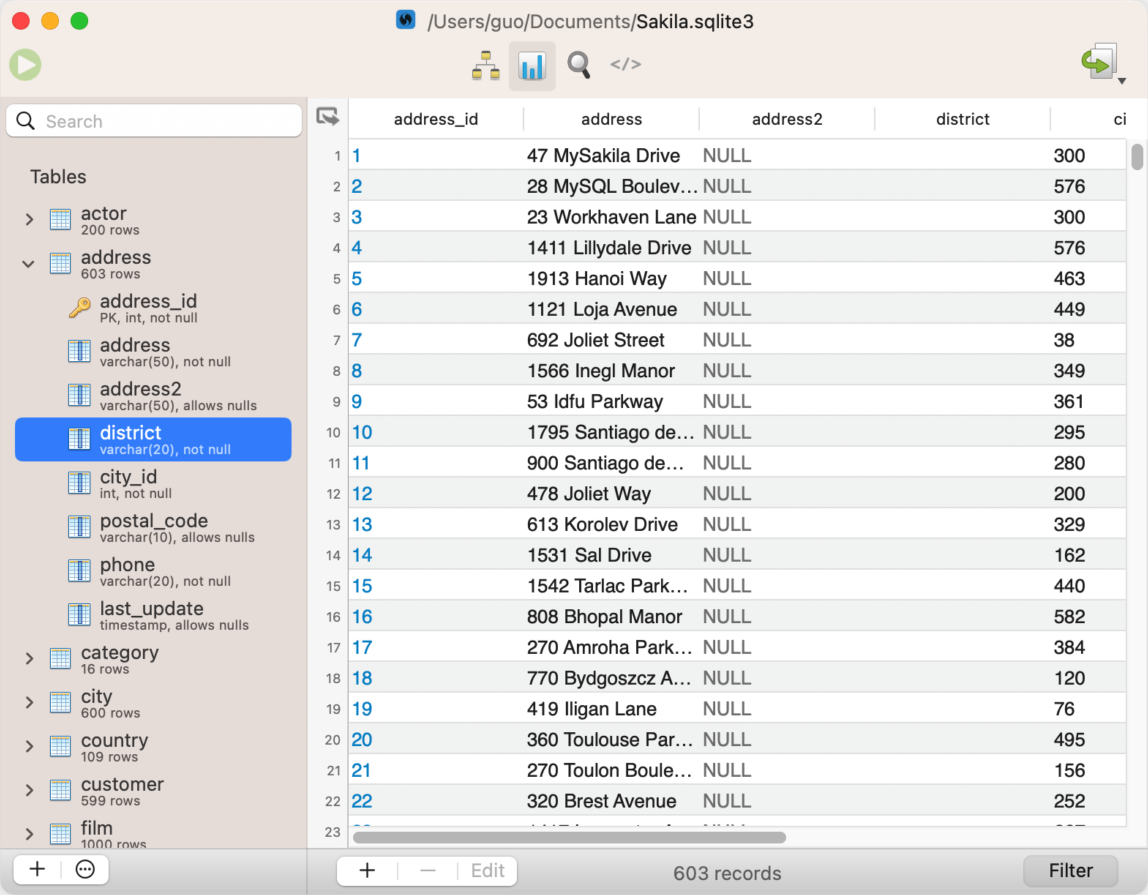This screenshot has width=1148, height=895.
Task: Select the last_update column icon
Action: pyautogui.click(x=79, y=615)
